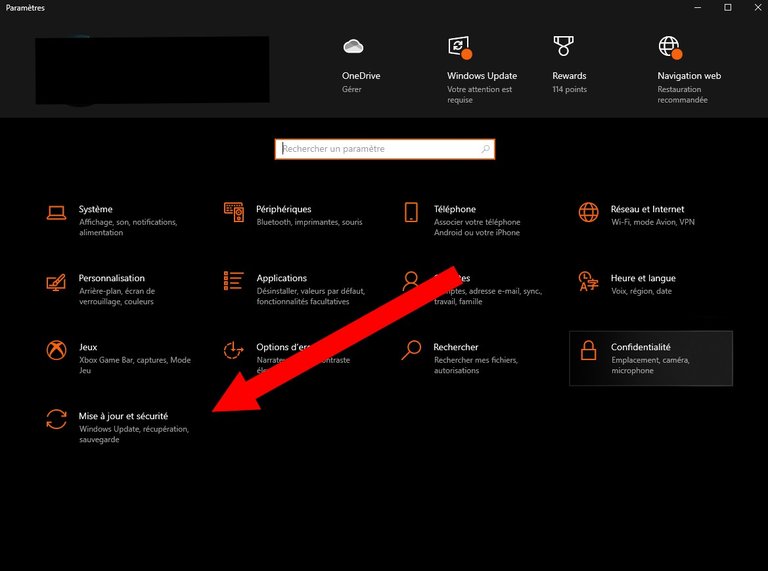
Task: Click Affichage, son, notifications description
Action: coord(128,227)
